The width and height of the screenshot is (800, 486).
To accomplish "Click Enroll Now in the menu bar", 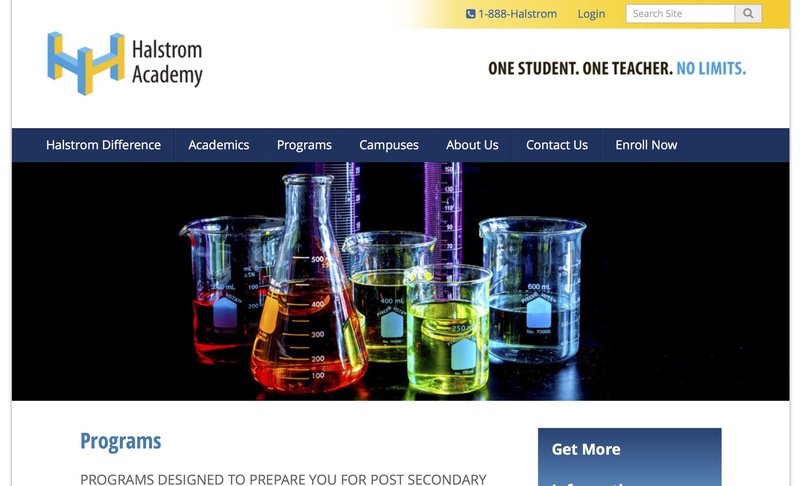I will click(646, 145).
